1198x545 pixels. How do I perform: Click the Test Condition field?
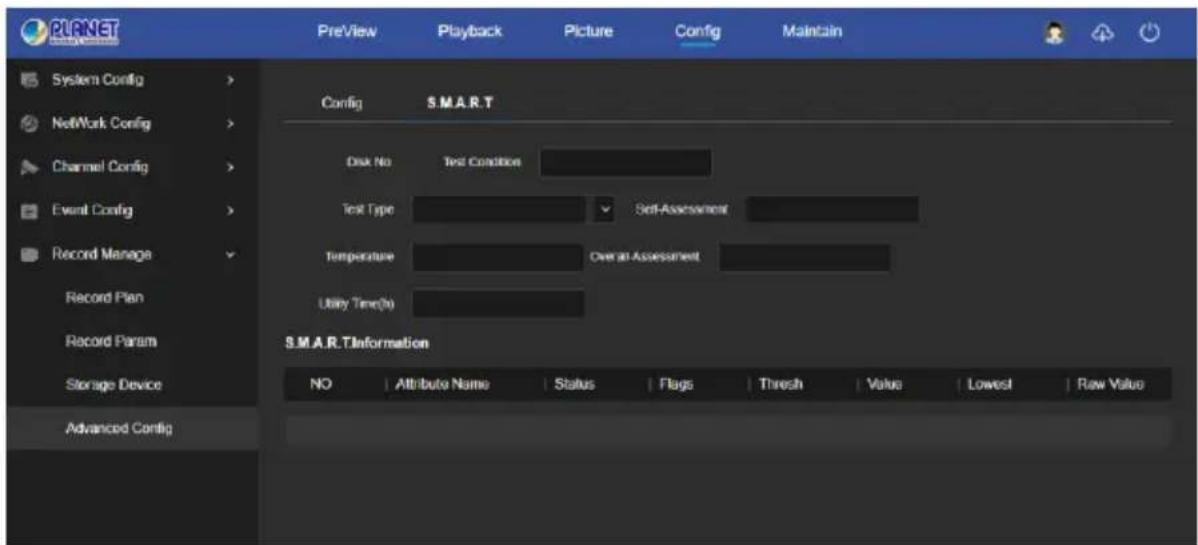(x=626, y=163)
